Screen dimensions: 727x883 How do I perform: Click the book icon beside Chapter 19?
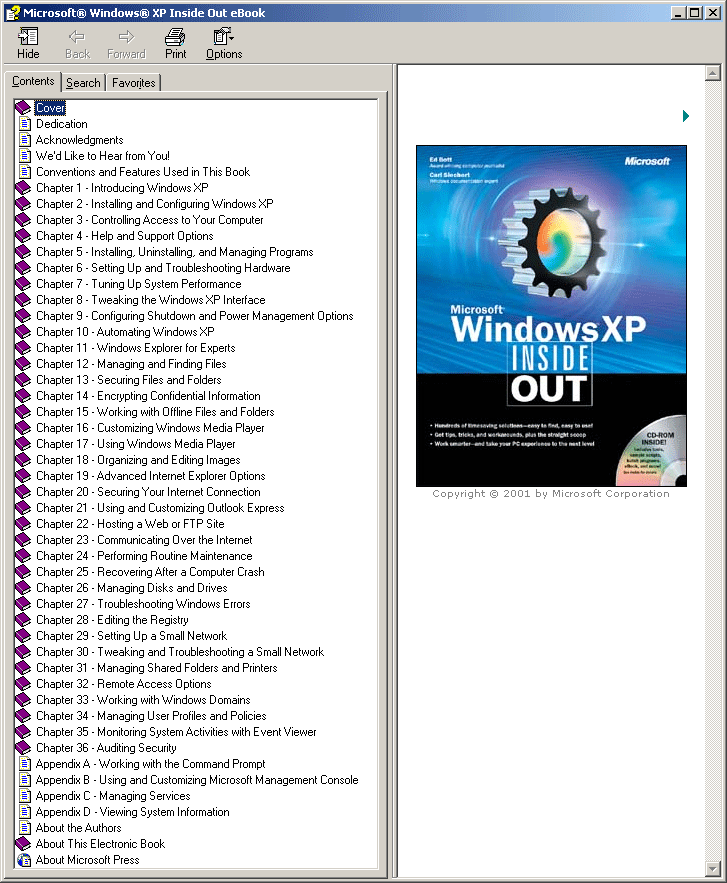tap(23, 475)
